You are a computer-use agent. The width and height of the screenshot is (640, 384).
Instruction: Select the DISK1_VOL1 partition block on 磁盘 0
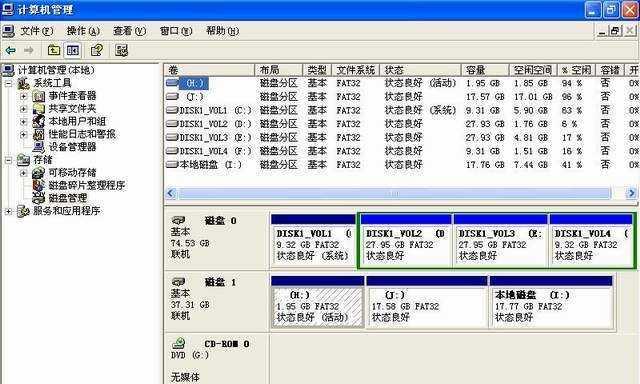point(313,240)
